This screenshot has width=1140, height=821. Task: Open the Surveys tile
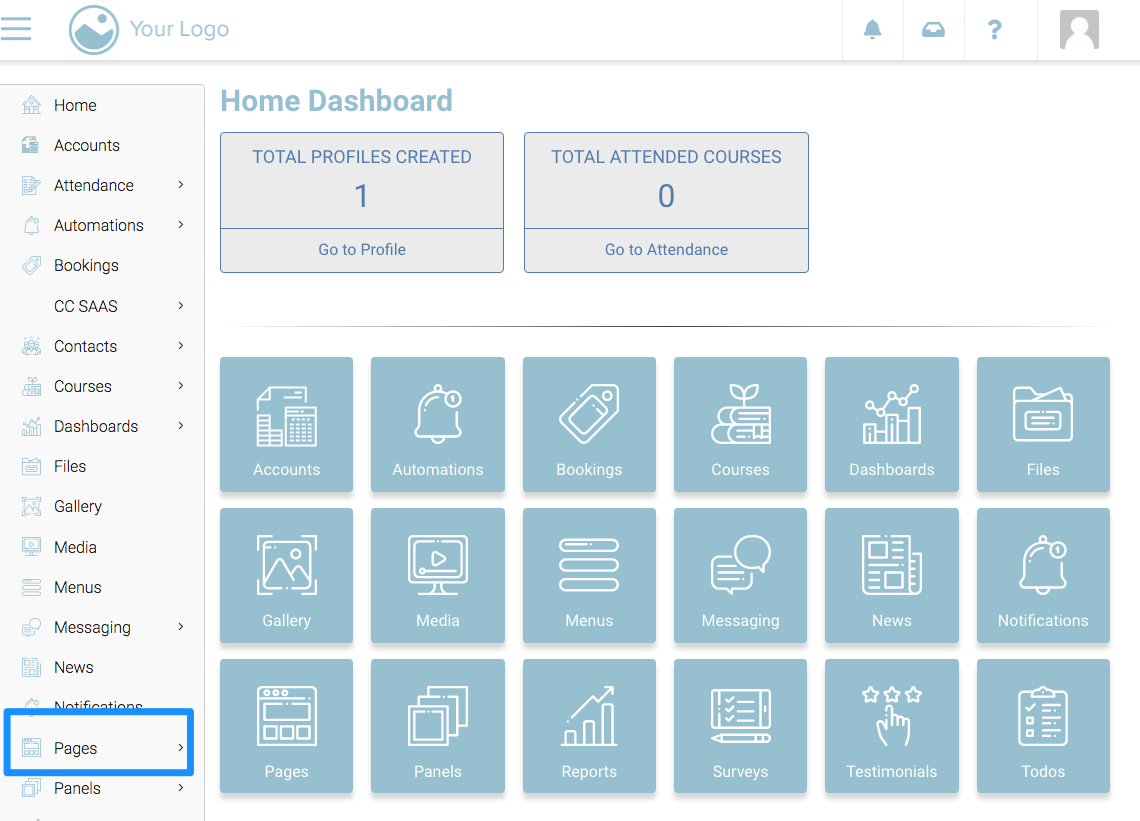coord(740,726)
